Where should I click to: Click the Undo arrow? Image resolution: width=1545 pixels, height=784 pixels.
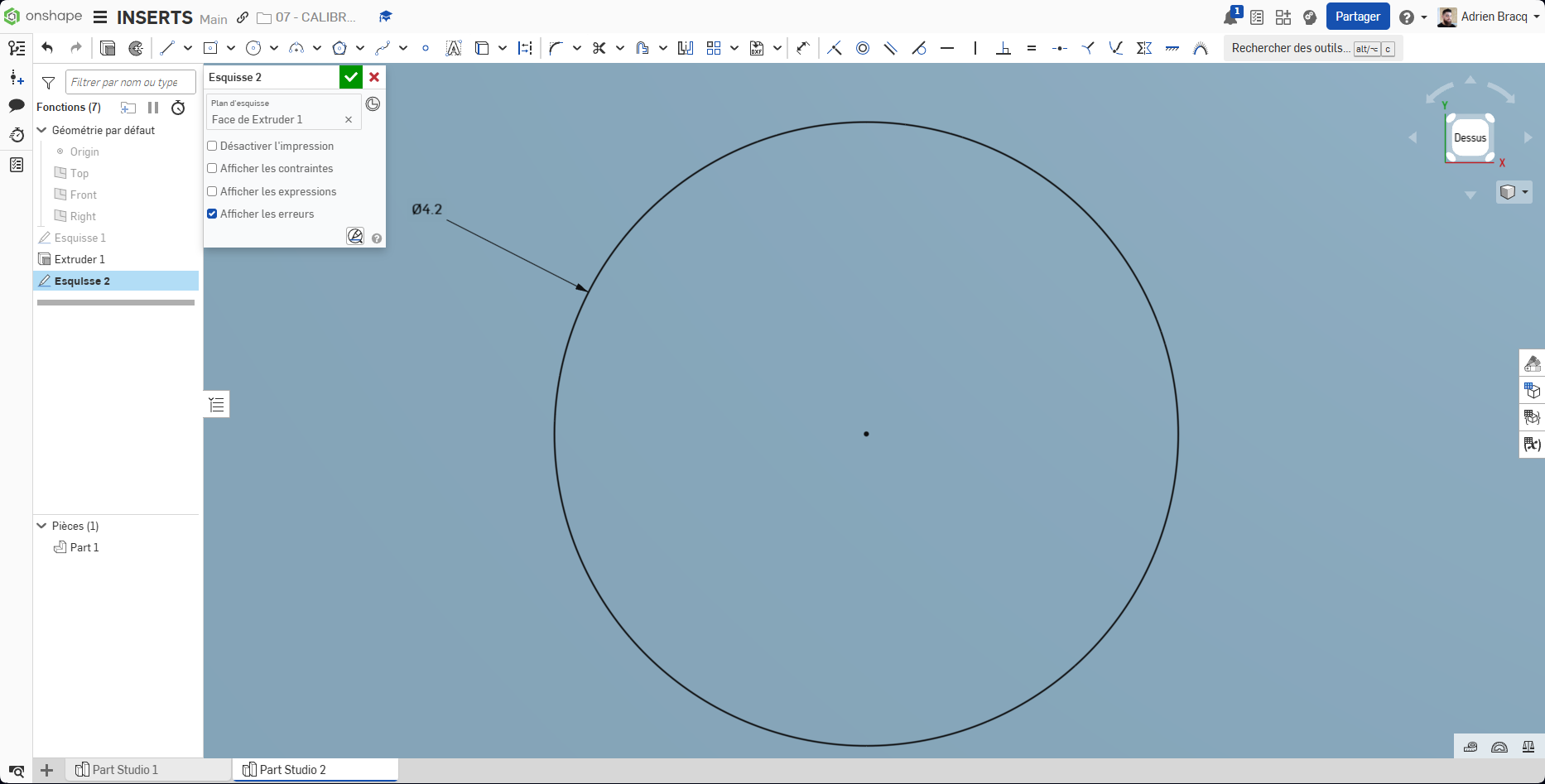point(47,48)
